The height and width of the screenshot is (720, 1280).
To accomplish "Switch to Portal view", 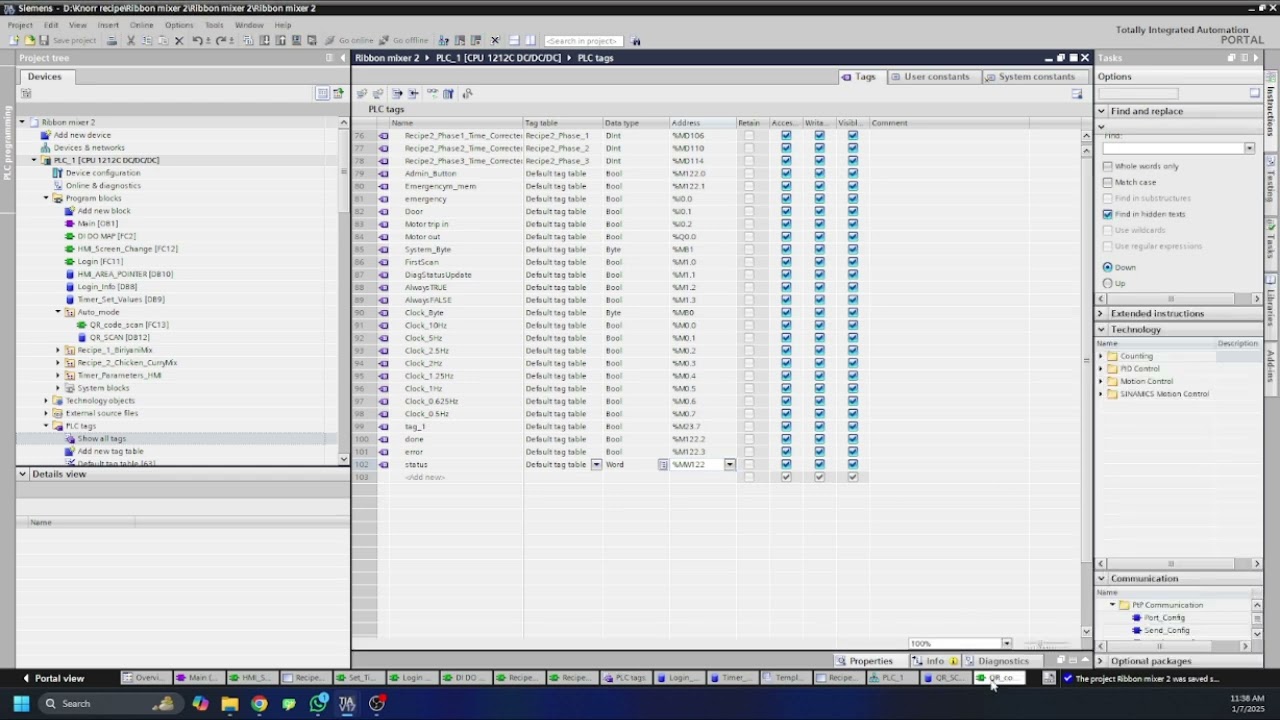I will [x=54, y=678].
